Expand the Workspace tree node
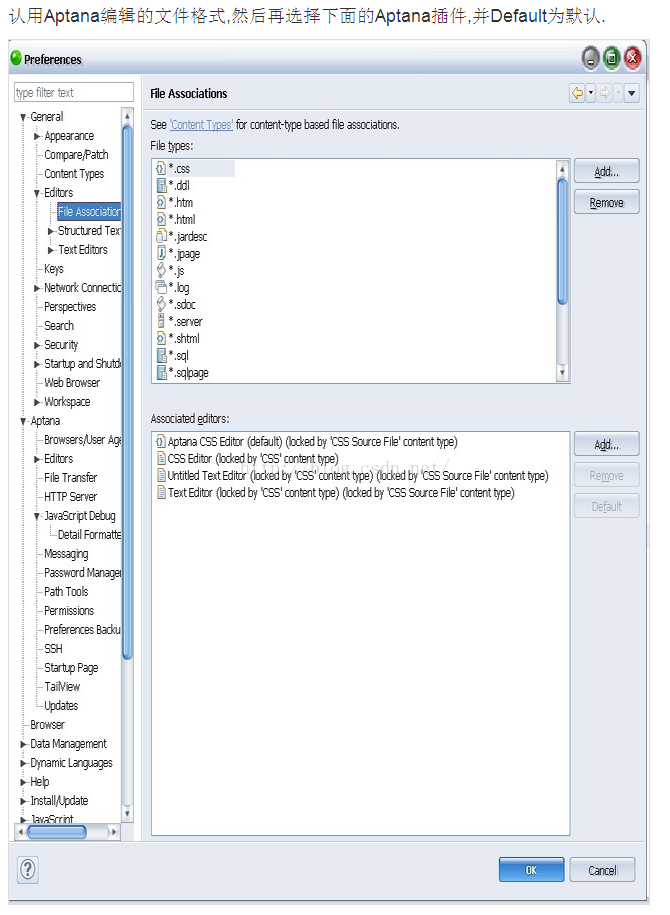This screenshot has width=670, height=915. pos(37,402)
